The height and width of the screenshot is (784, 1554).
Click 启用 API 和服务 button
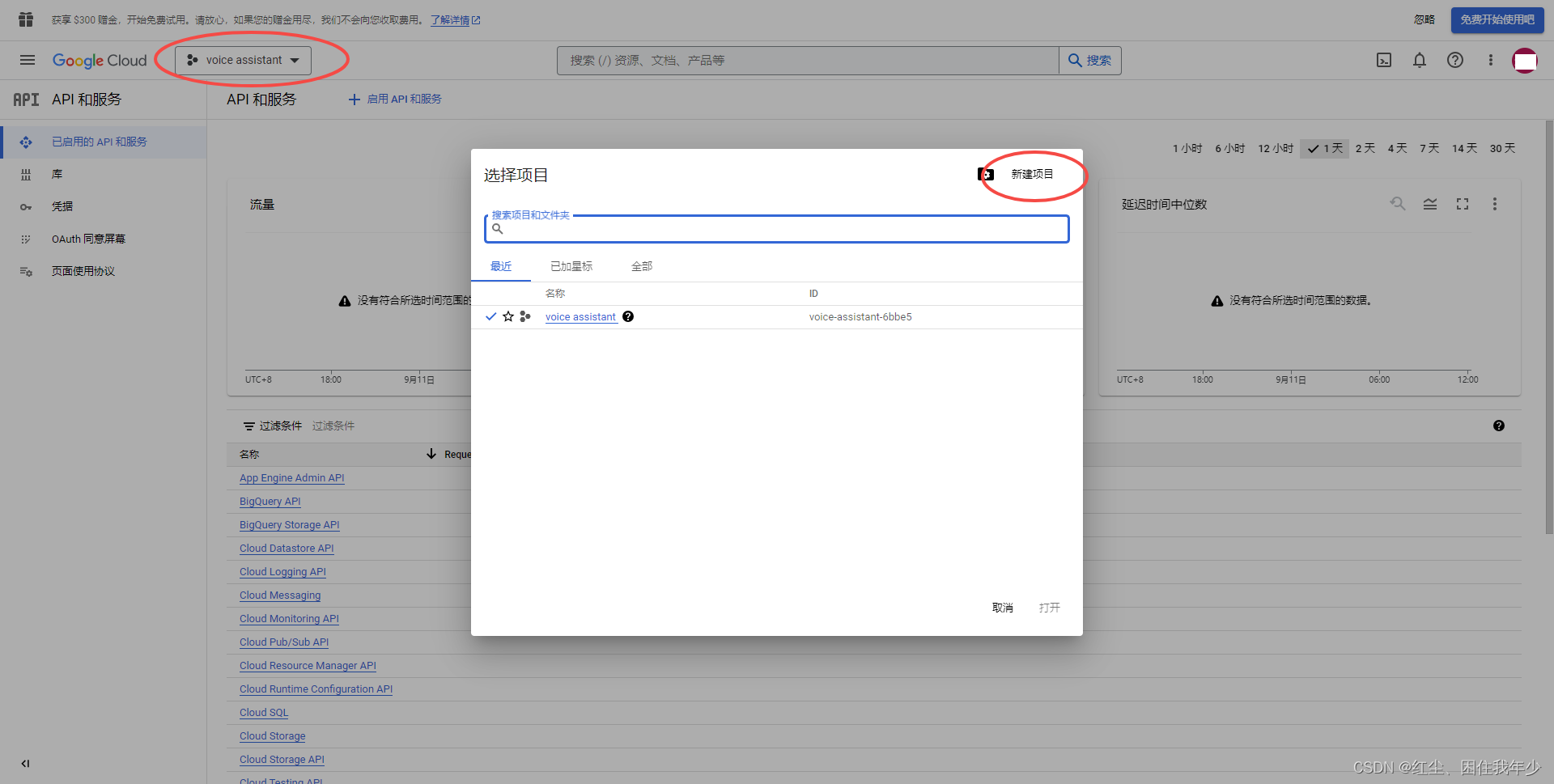[395, 99]
